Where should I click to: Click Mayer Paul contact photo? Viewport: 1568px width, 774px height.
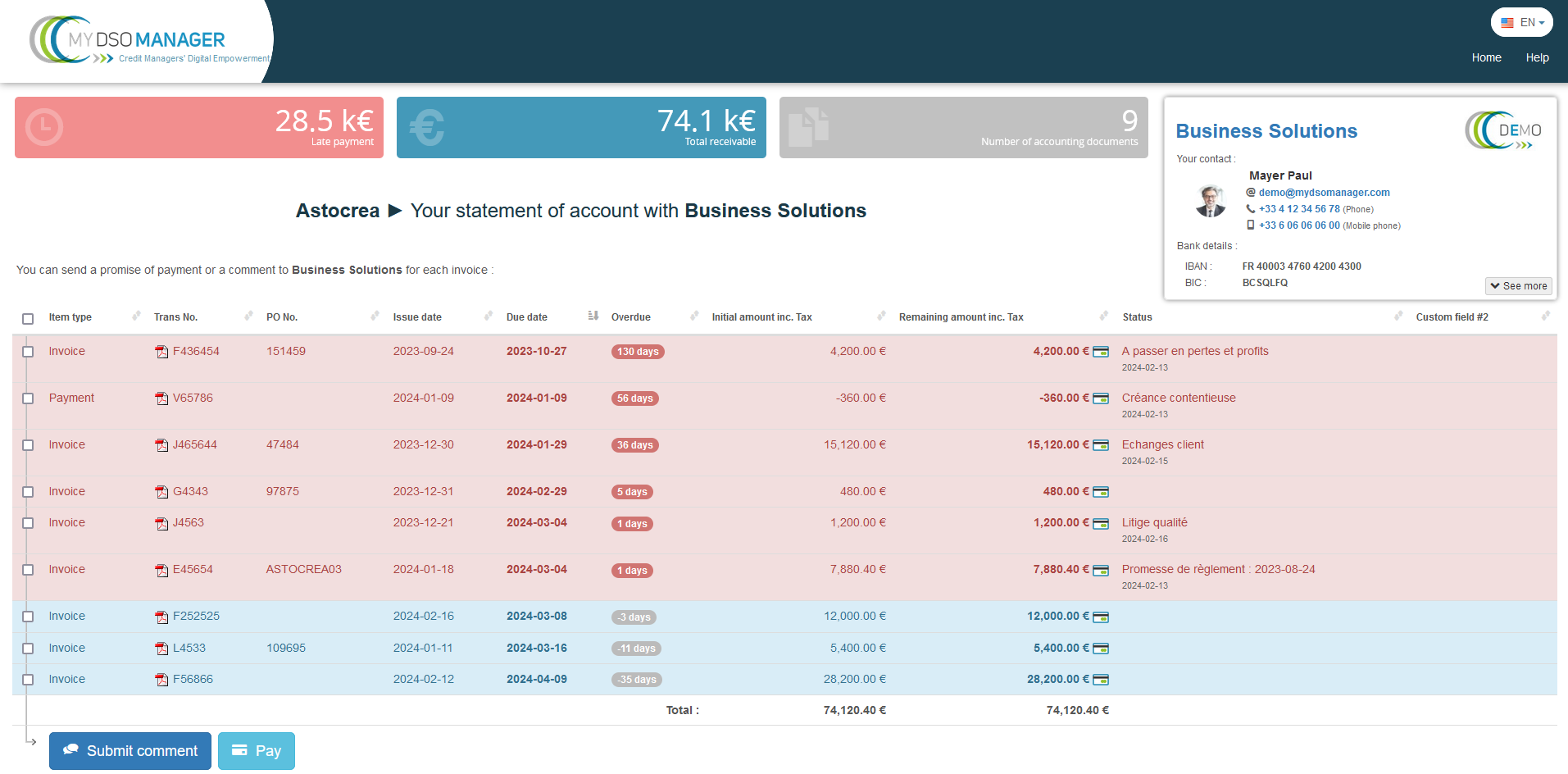[x=1211, y=201]
